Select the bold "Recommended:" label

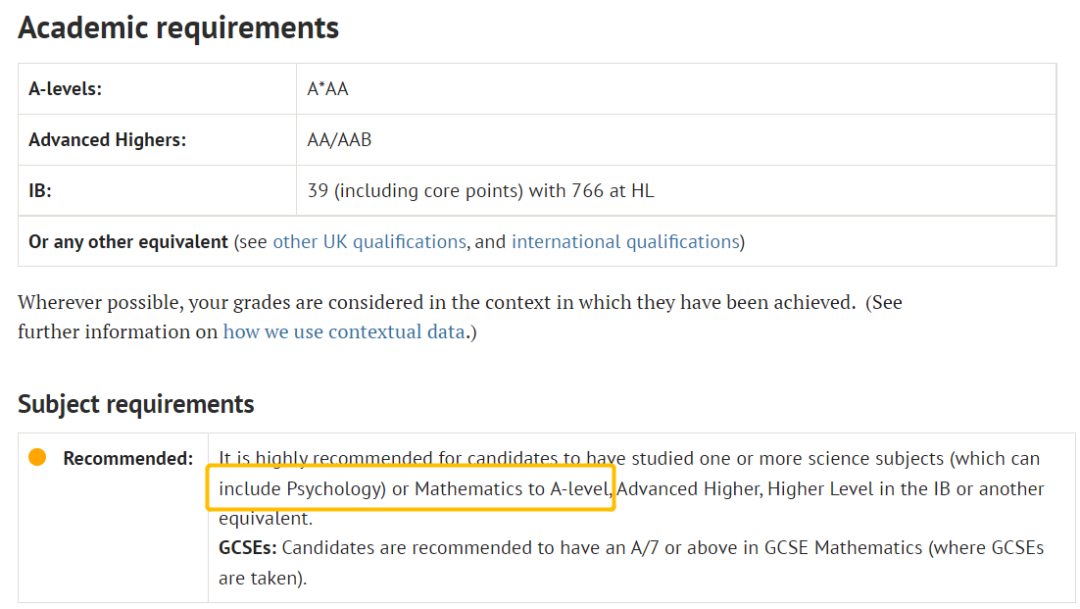click(x=128, y=459)
